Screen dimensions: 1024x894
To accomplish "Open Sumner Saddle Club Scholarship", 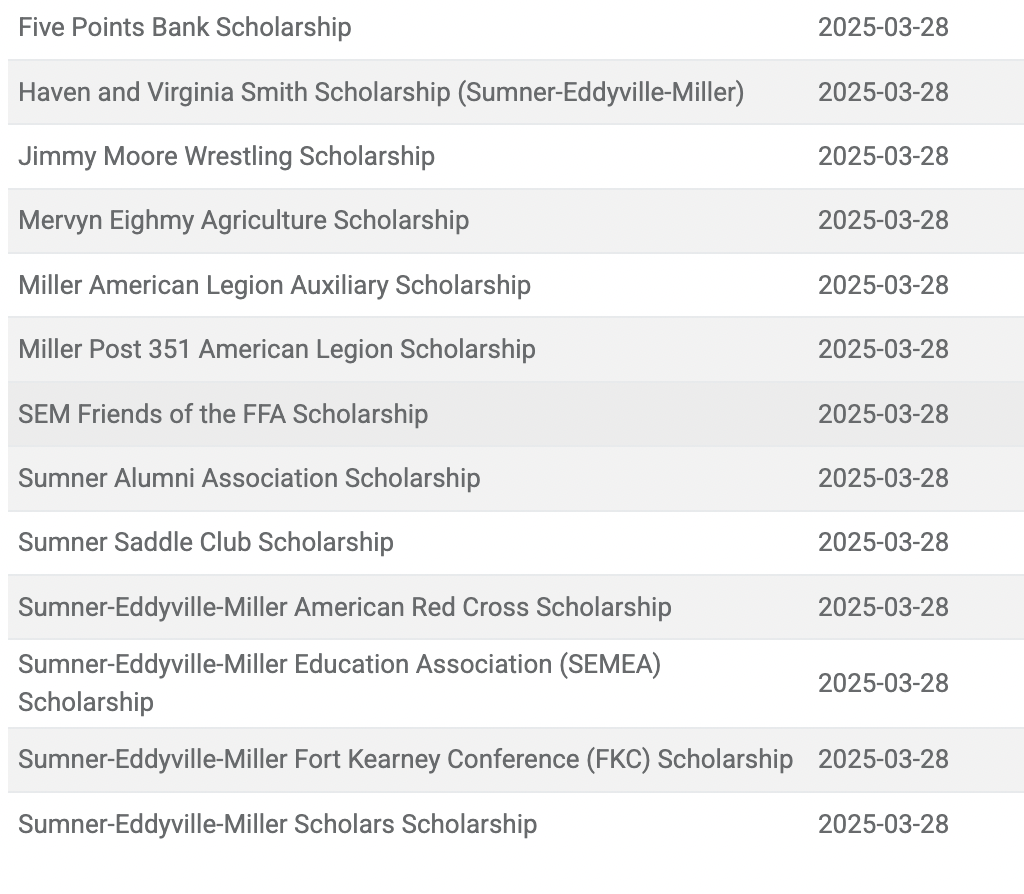I will 206,543.
